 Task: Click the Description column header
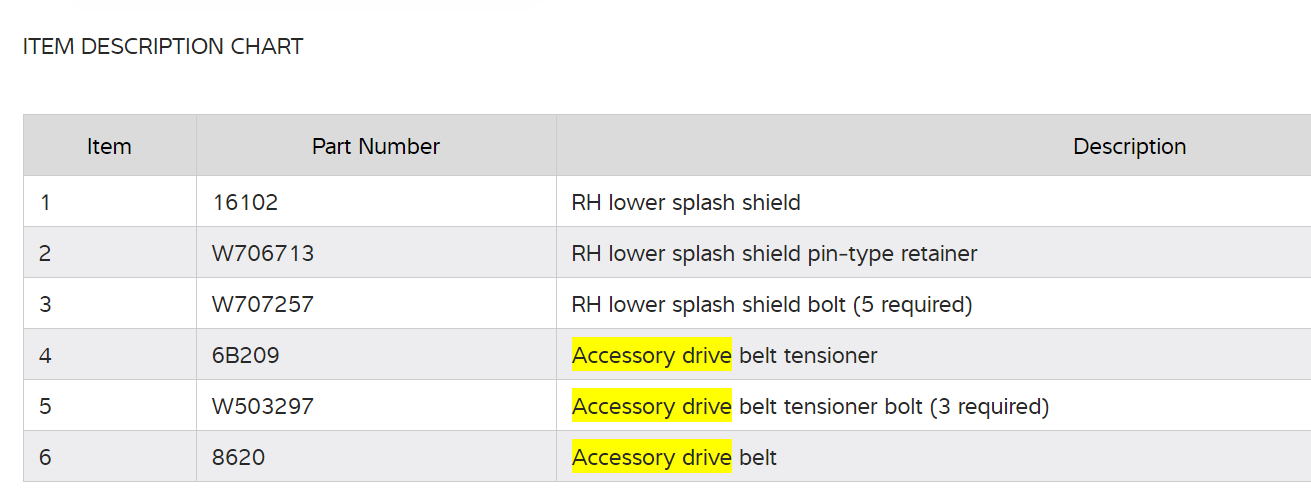[1129, 146]
